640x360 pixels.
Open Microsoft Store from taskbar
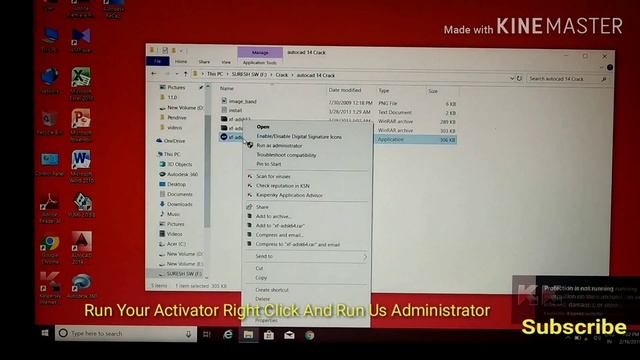269,335
